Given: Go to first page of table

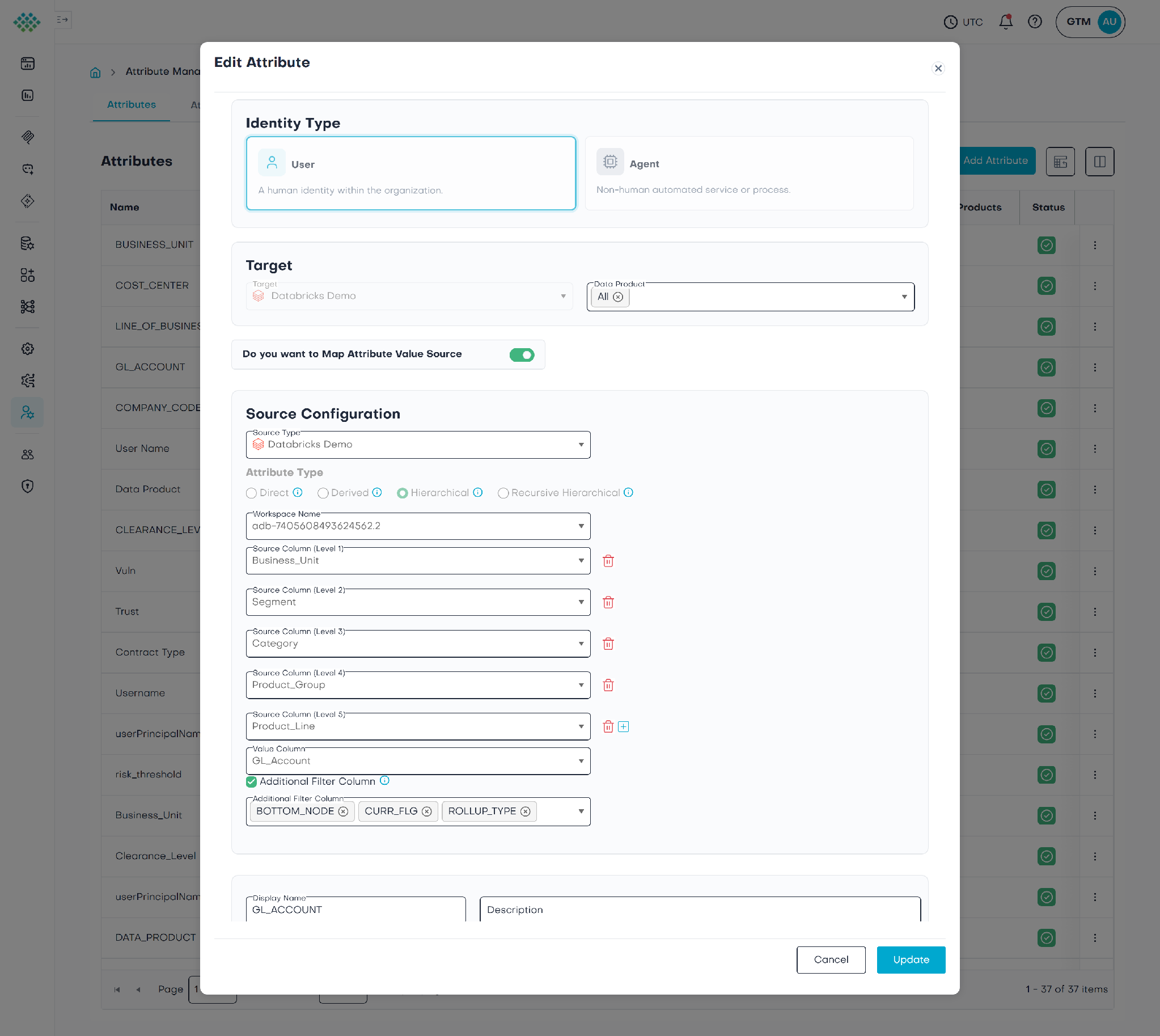Looking at the screenshot, I should pyautogui.click(x=117, y=990).
